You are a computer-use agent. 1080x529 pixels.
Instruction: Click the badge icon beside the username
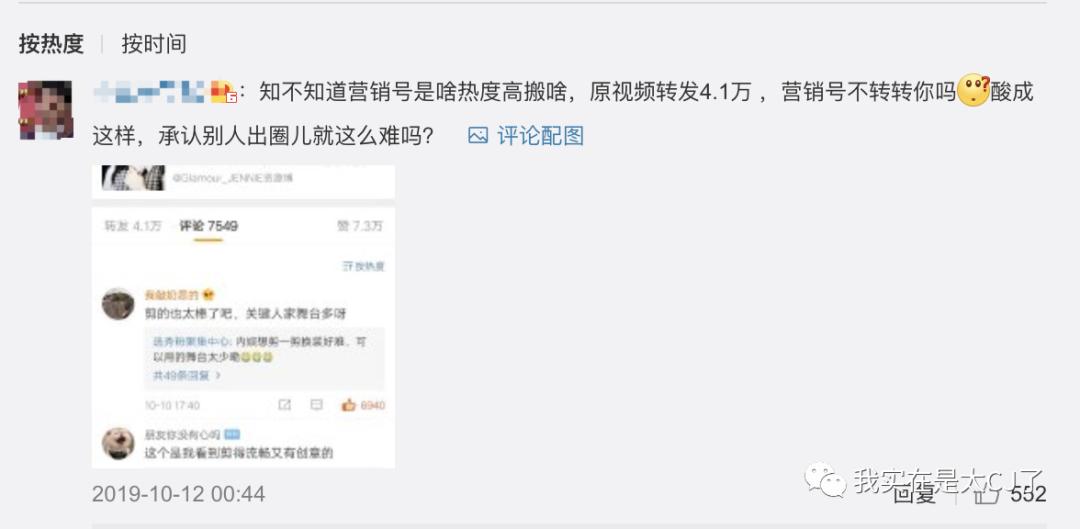pyautogui.click(x=223, y=92)
